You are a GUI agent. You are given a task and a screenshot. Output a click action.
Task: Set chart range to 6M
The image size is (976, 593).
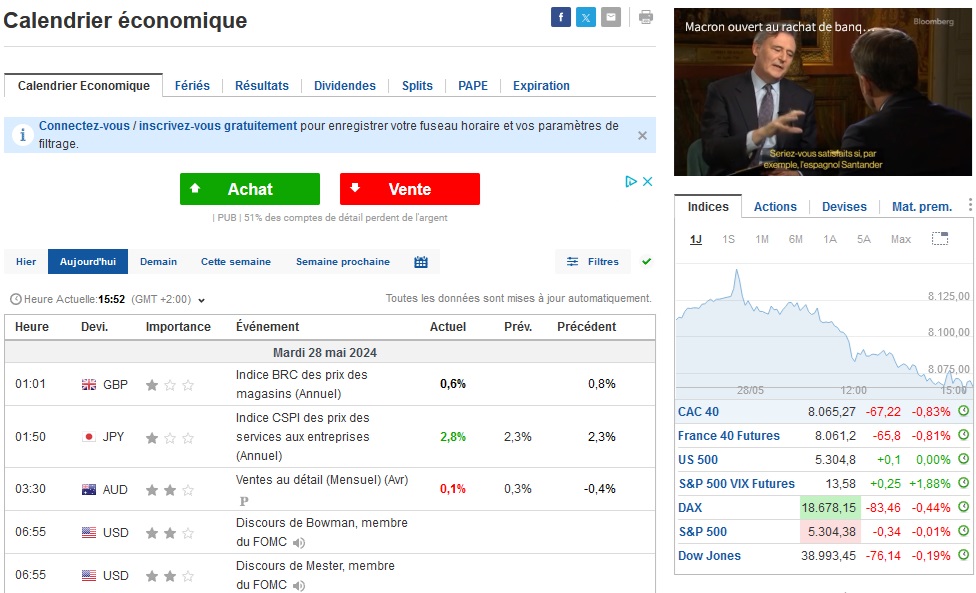[x=795, y=239]
